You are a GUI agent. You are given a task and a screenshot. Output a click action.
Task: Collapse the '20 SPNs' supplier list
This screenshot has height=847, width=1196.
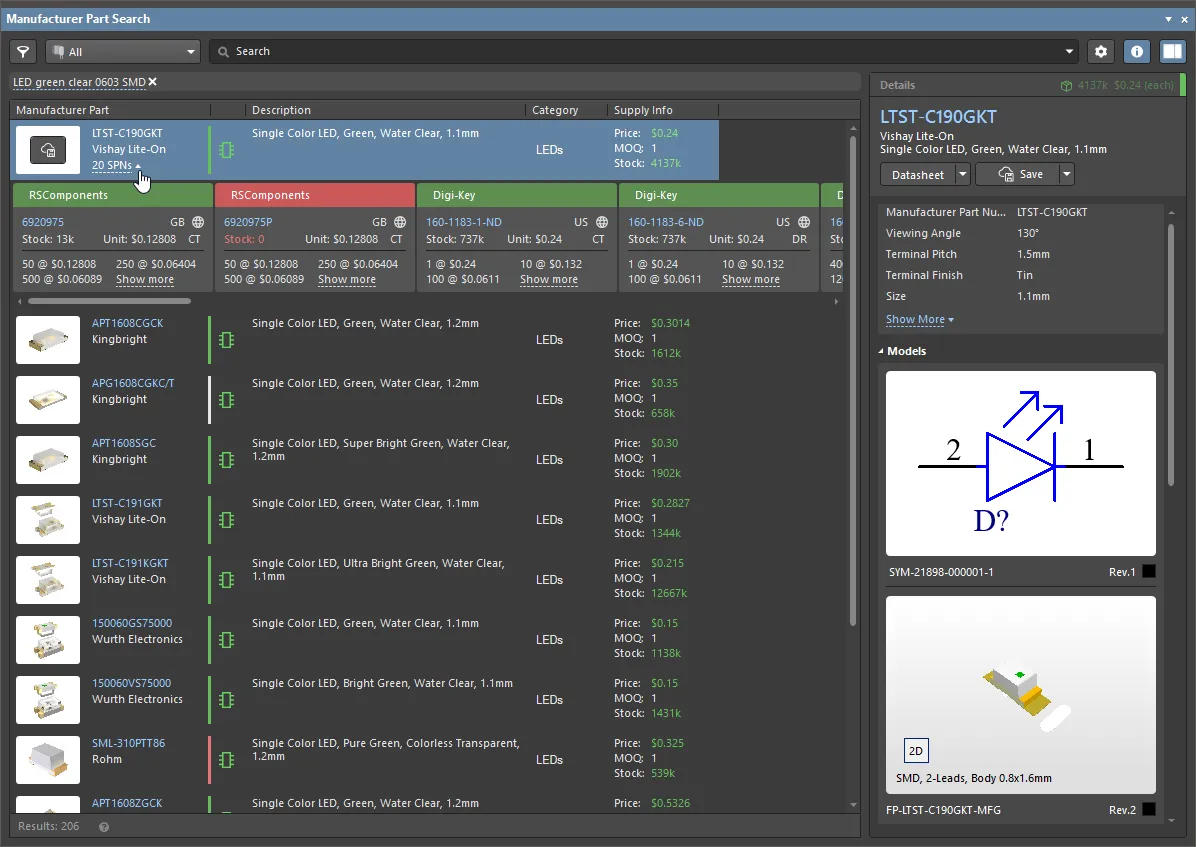pos(117,166)
